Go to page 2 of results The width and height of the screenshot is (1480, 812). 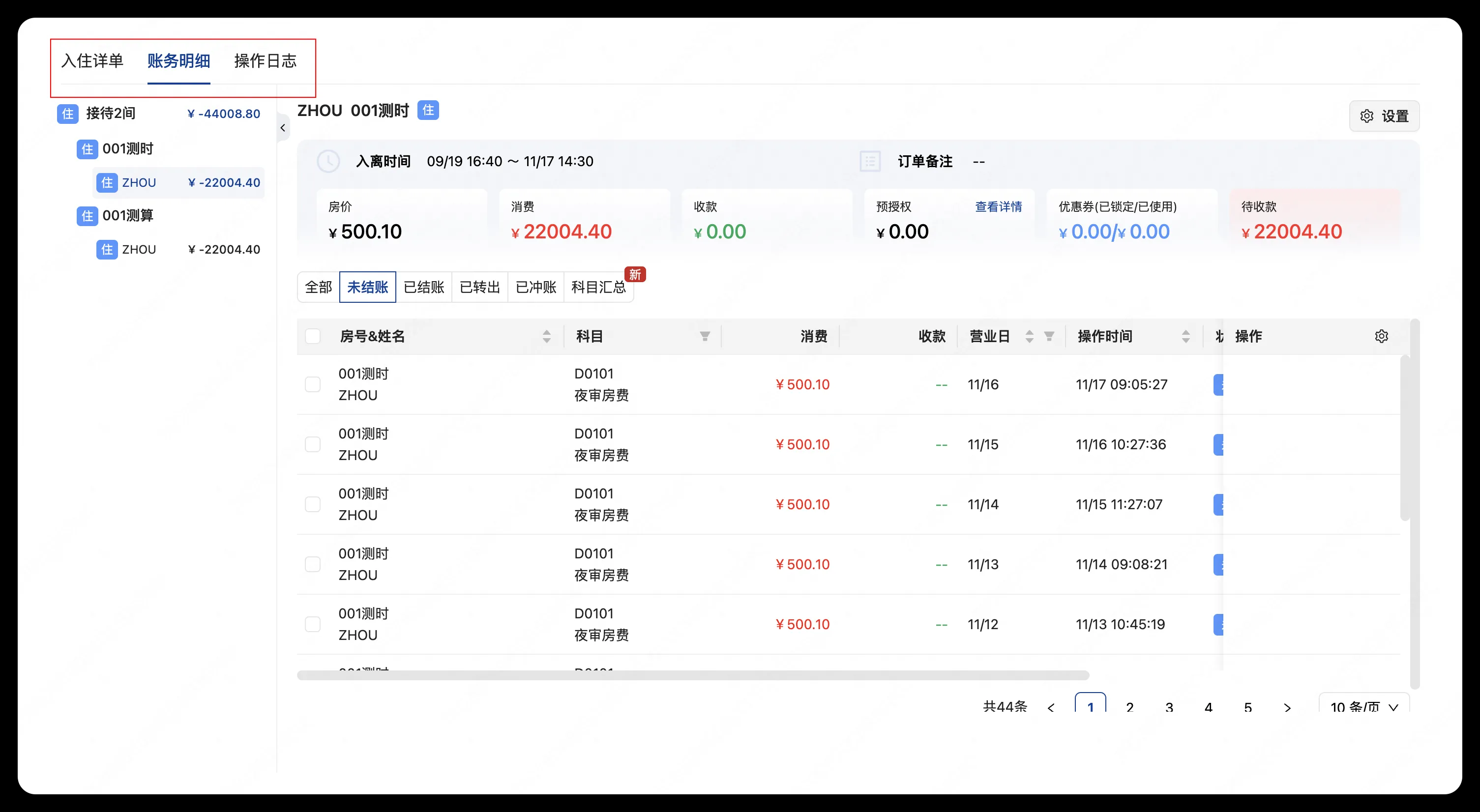pyautogui.click(x=1129, y=707)
